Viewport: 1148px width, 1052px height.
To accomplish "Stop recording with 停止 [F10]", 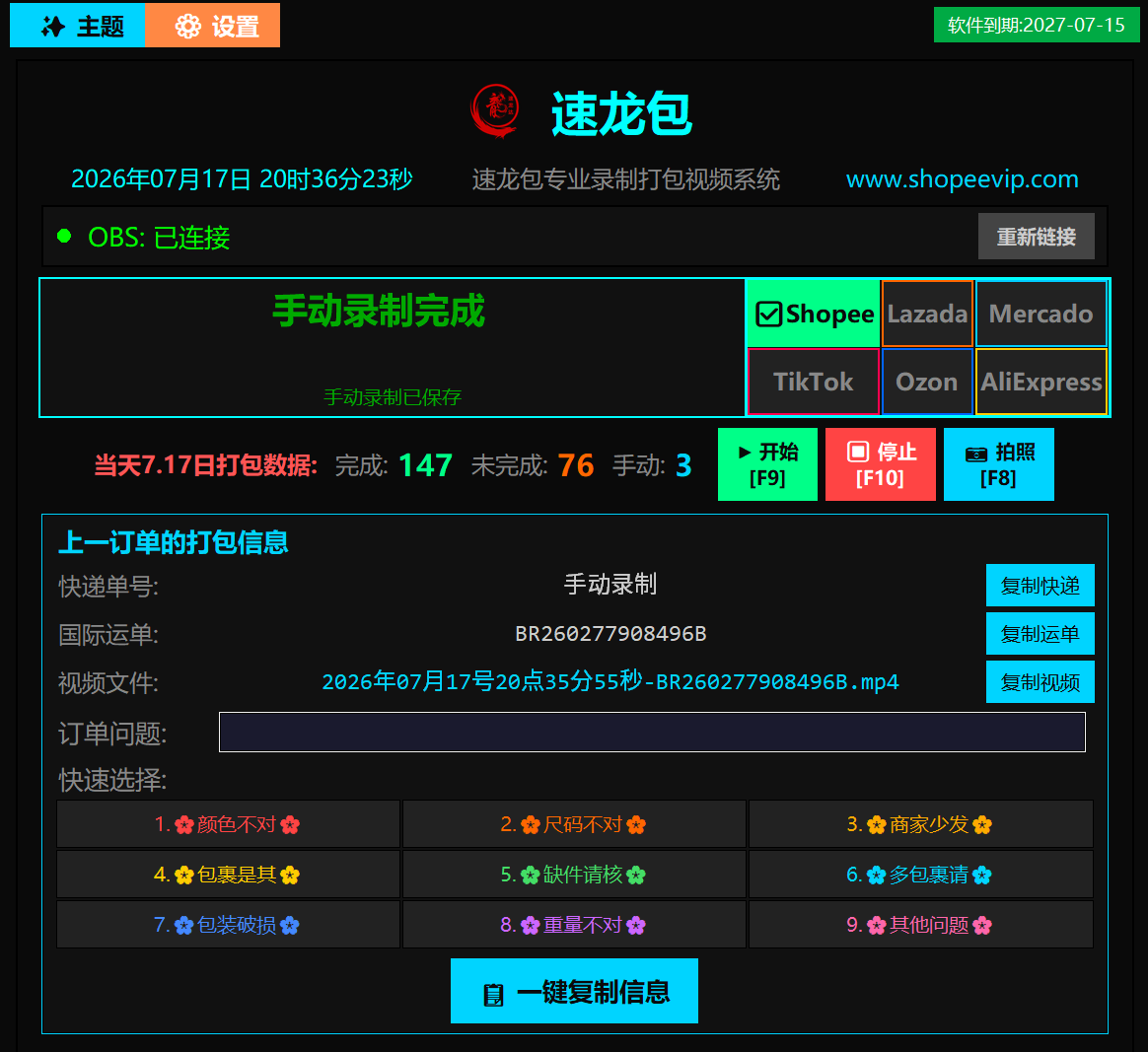I will (x=880, y=464).
